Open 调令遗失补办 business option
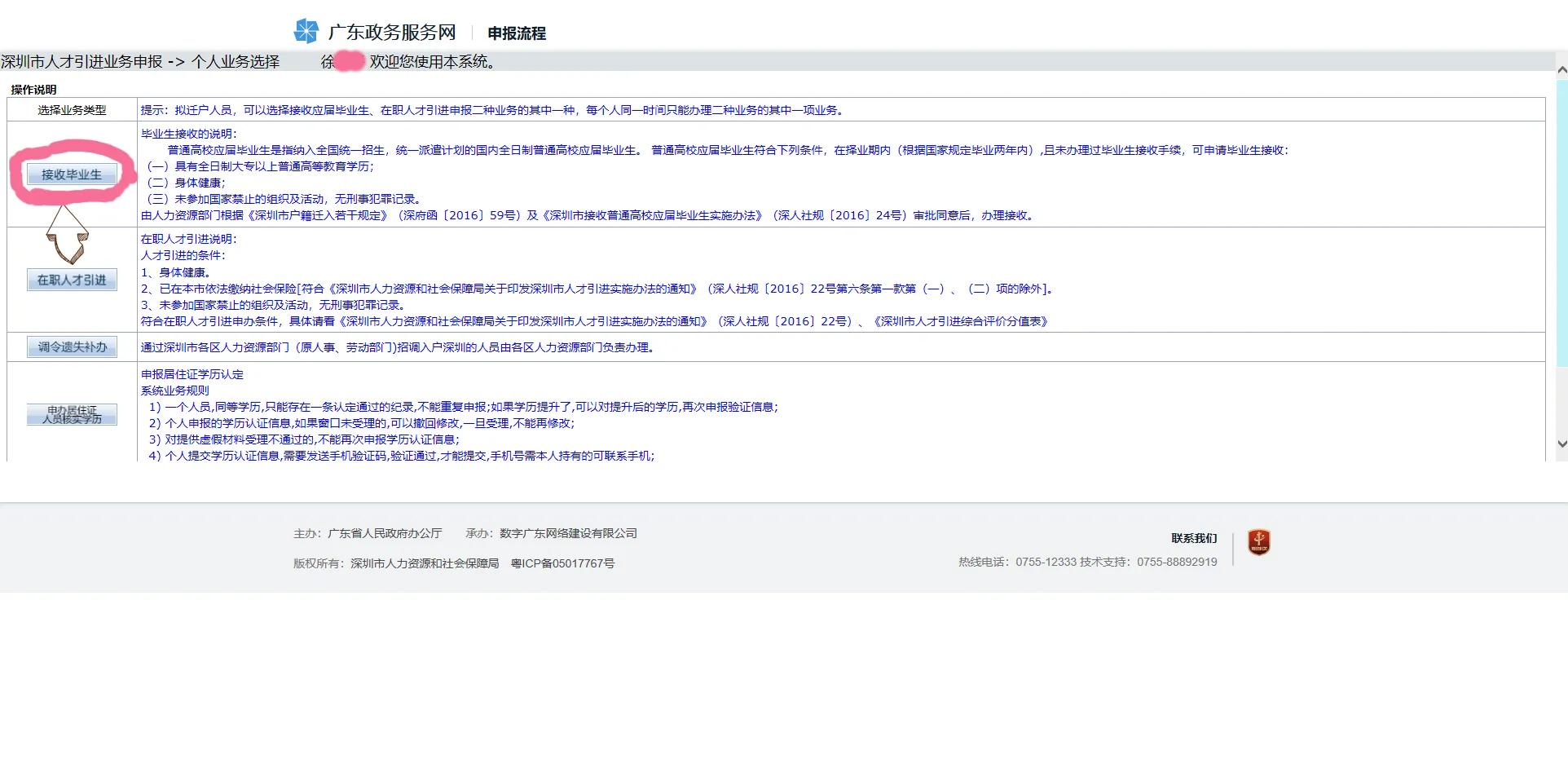Screen dimensions: 1568x768 click(72, 347)
